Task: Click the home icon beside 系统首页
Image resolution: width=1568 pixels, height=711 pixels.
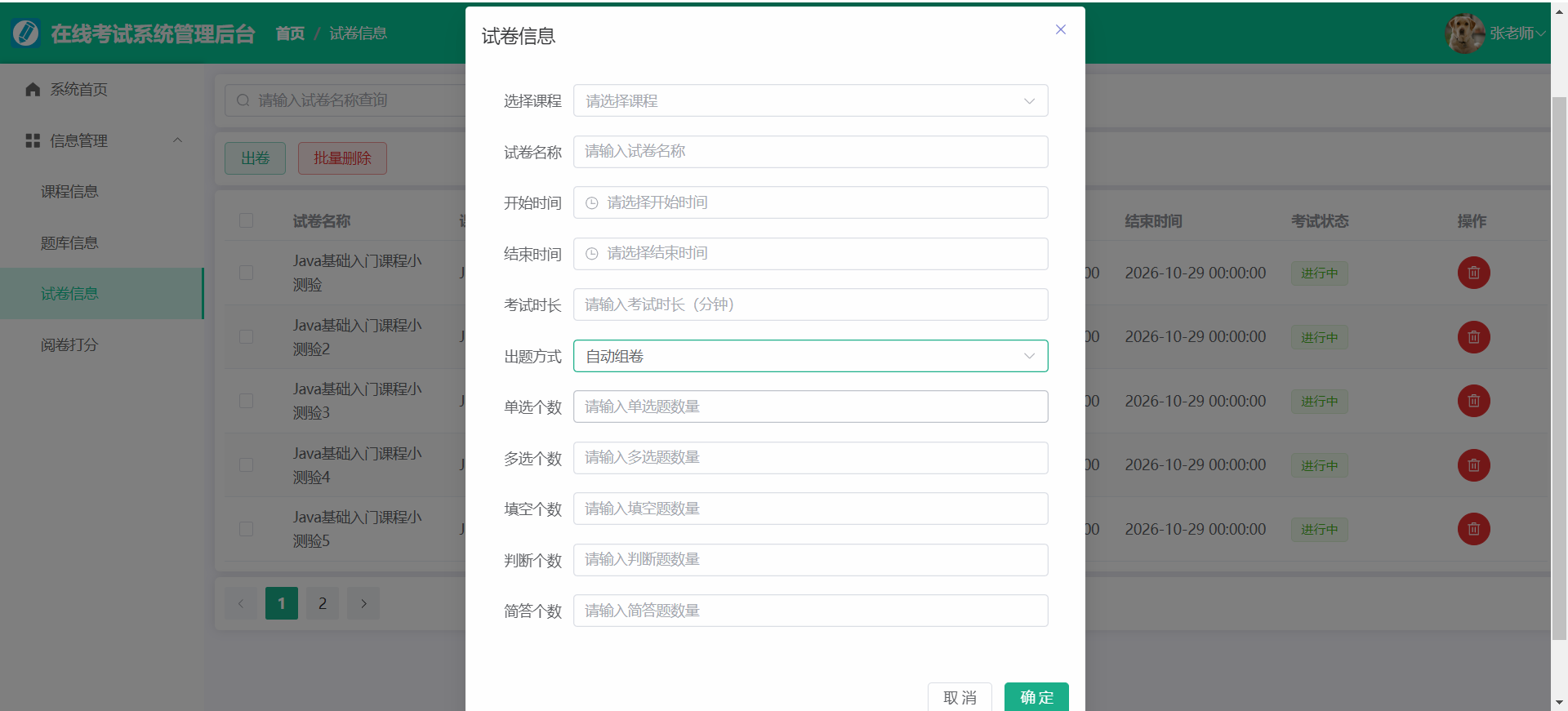Action: 33,90
